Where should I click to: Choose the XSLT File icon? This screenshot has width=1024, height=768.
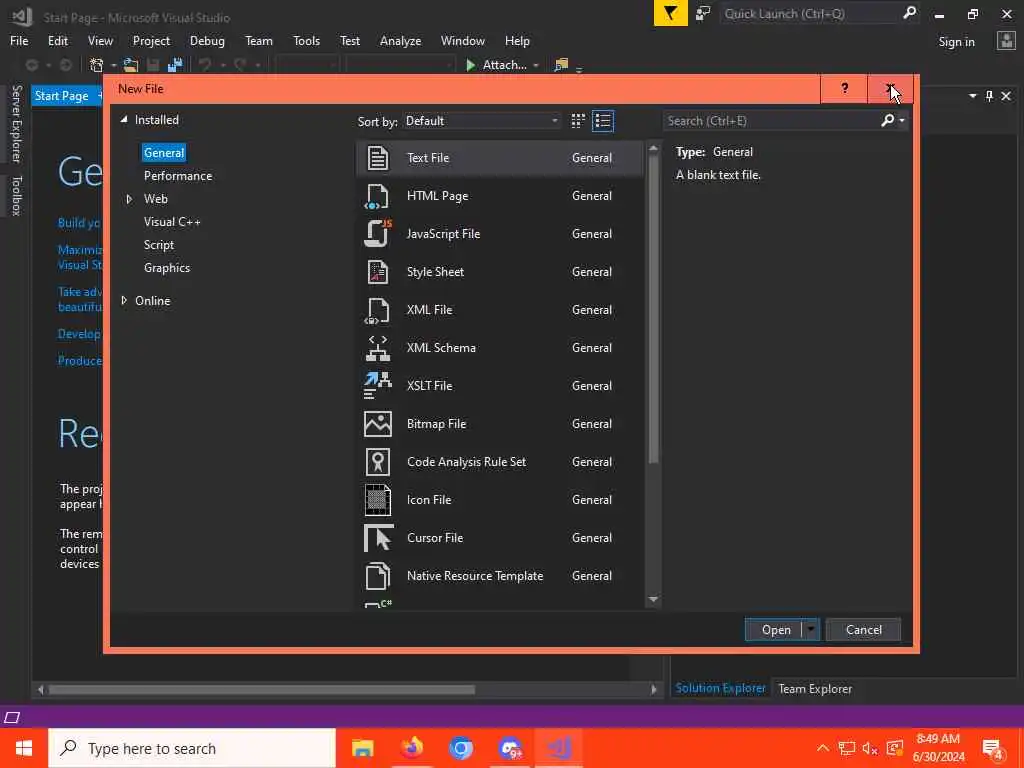pos(377,385)
